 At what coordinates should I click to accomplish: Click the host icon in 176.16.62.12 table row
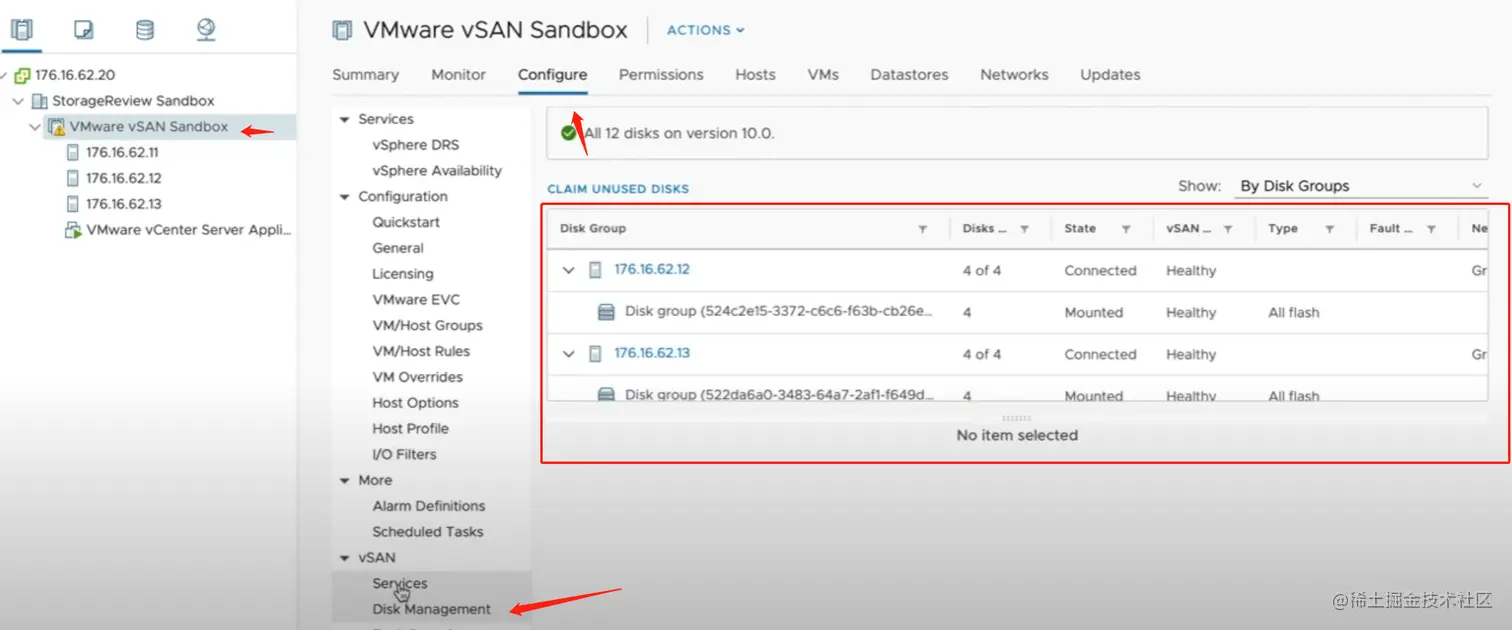[x=596, y=270]
